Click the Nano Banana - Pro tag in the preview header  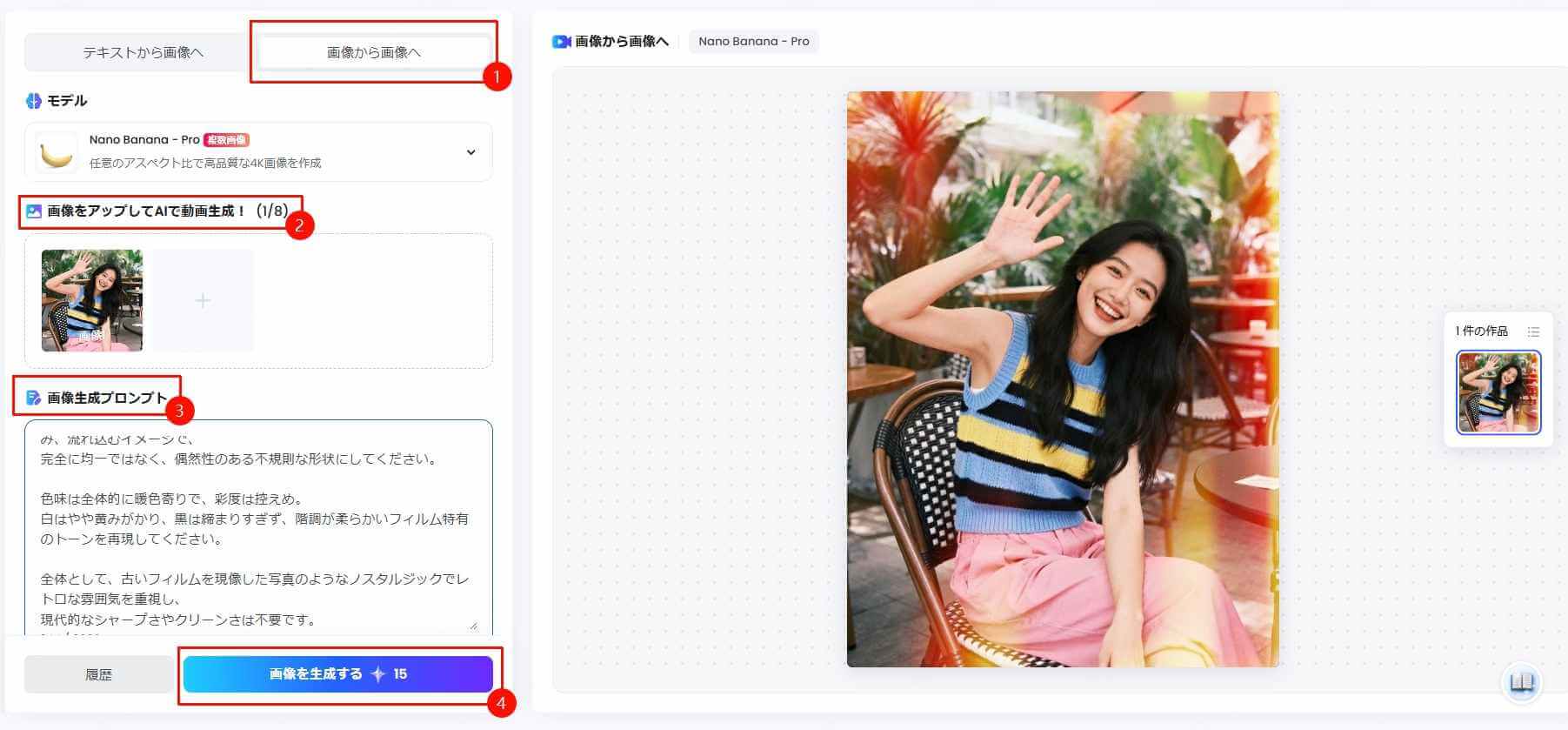click(753, 42)
